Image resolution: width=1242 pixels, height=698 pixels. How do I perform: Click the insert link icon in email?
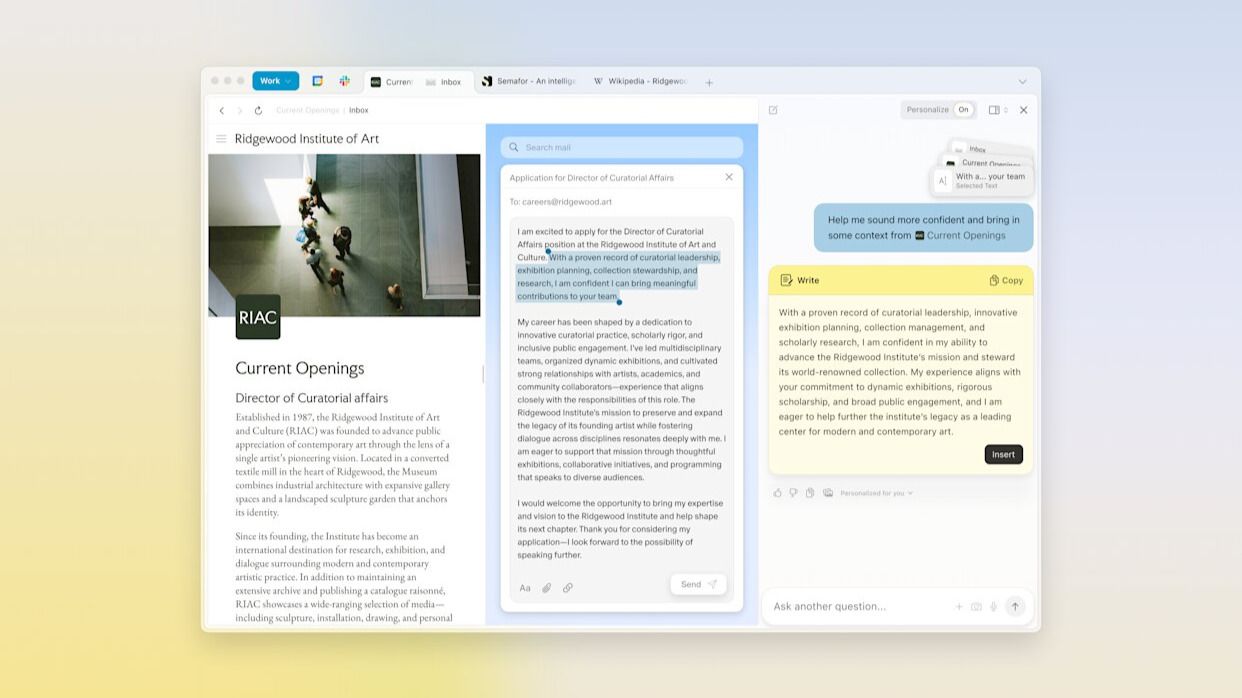click(x=568, y=588)
